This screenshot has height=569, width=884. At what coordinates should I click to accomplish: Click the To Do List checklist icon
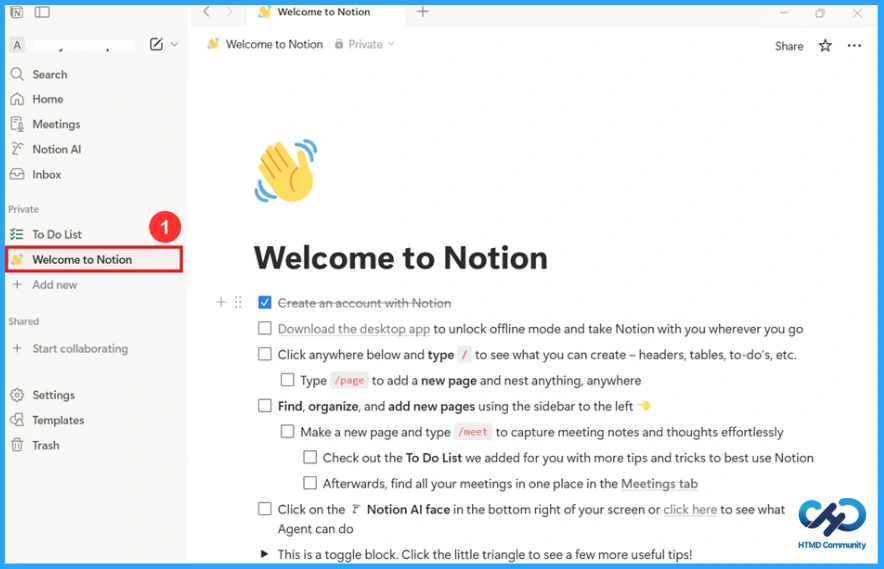(x=17, y=234)
